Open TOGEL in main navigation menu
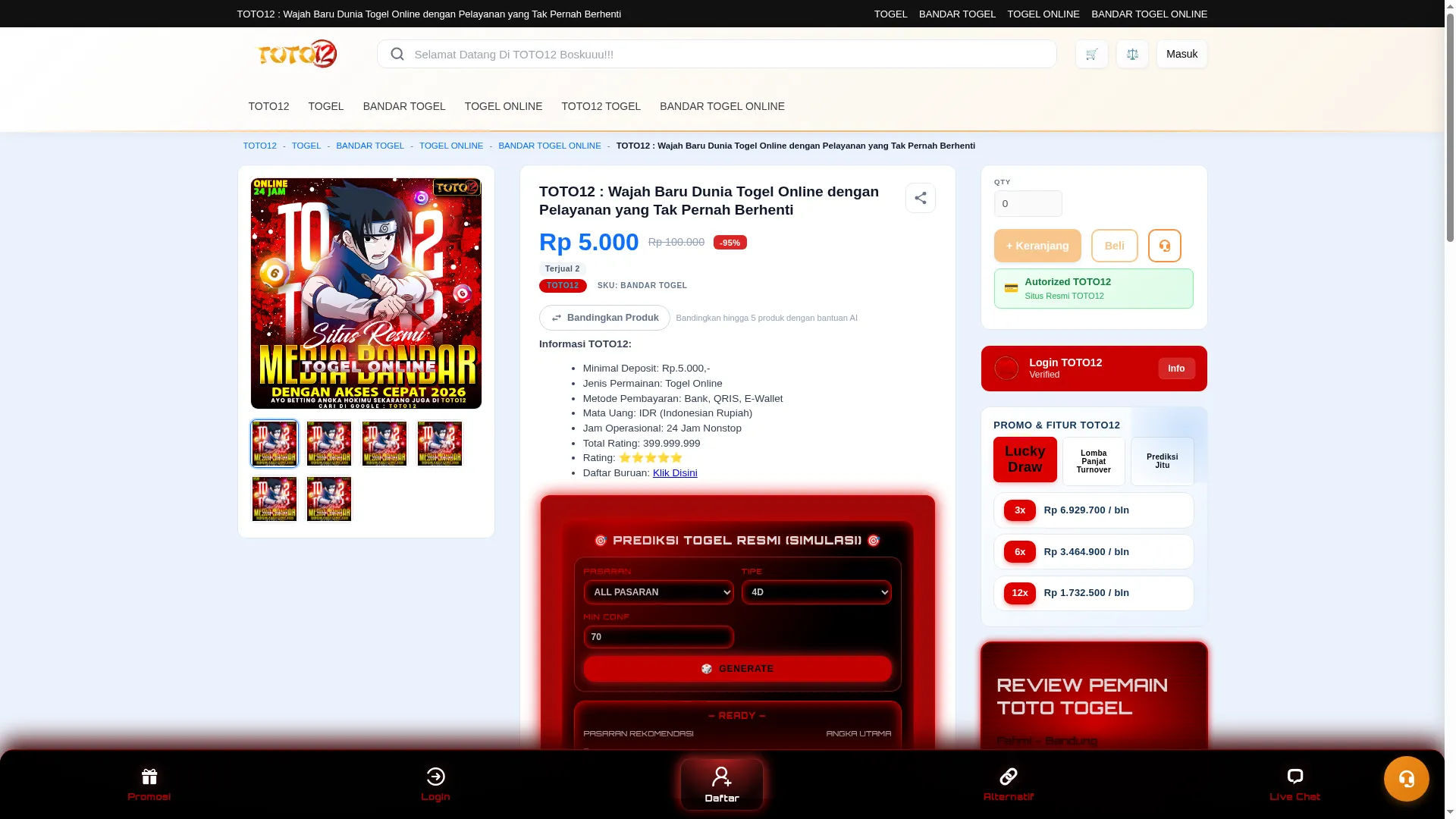 point(326,106)
